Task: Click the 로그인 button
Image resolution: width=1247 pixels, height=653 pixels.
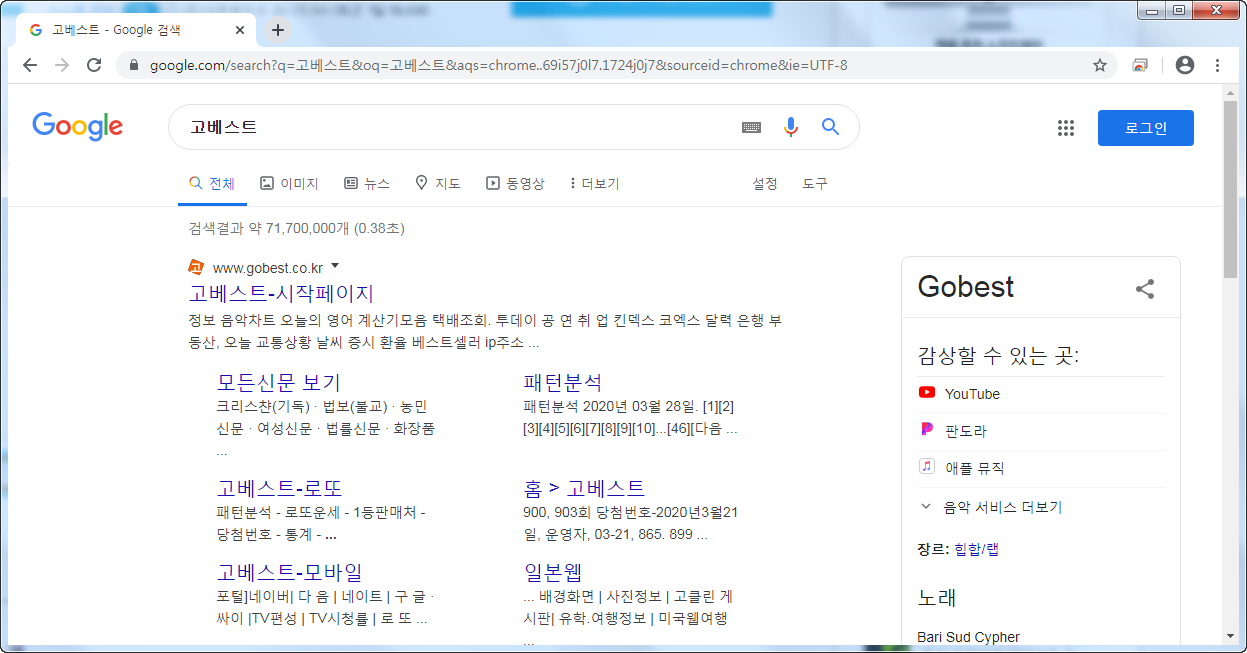Action: coord(1145,128)
